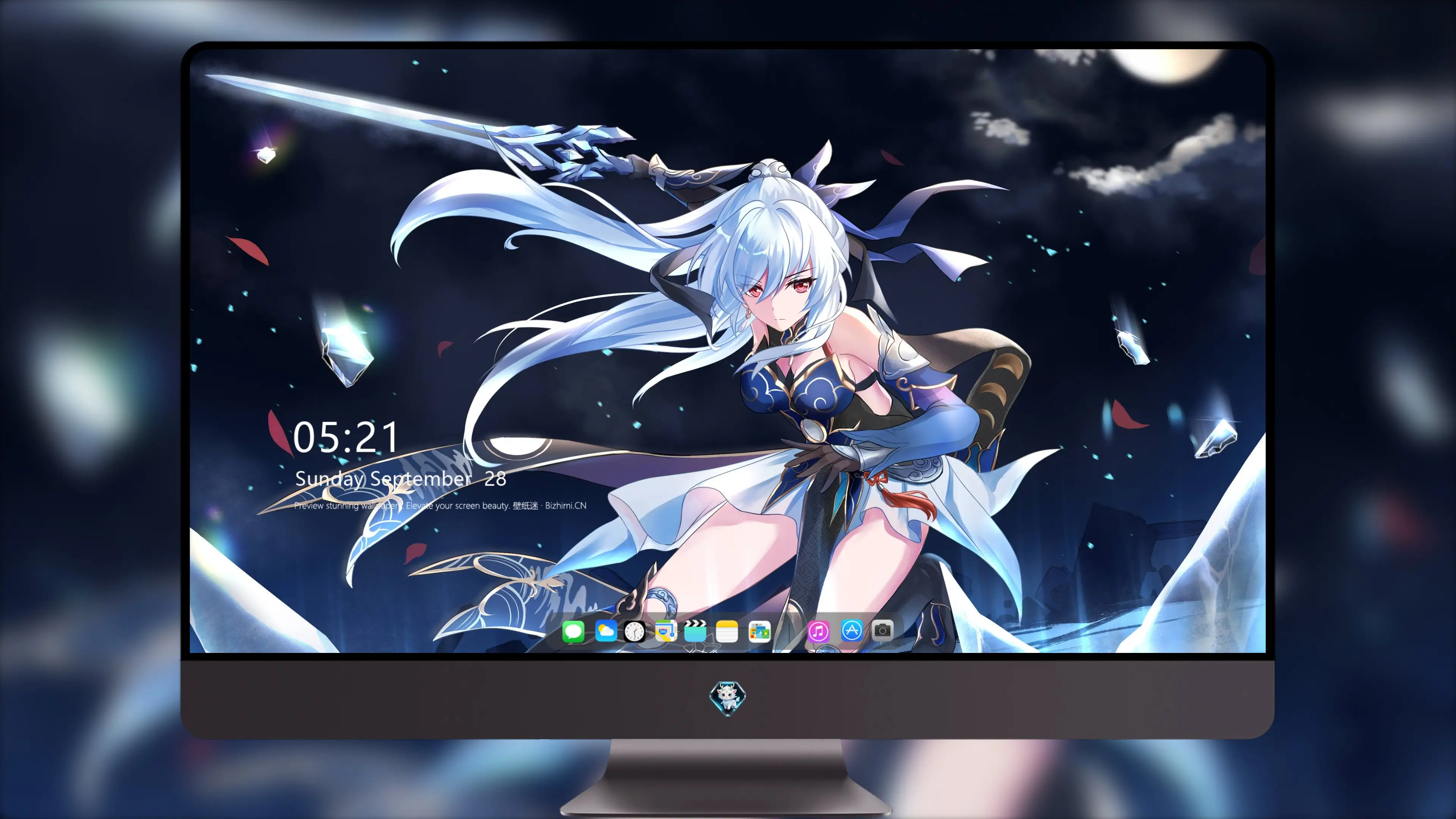The height and width of the screenshot is (819, 1456).
Task: Click the Bizhimi.CN preview caption text
Action: tap(440, 505)
